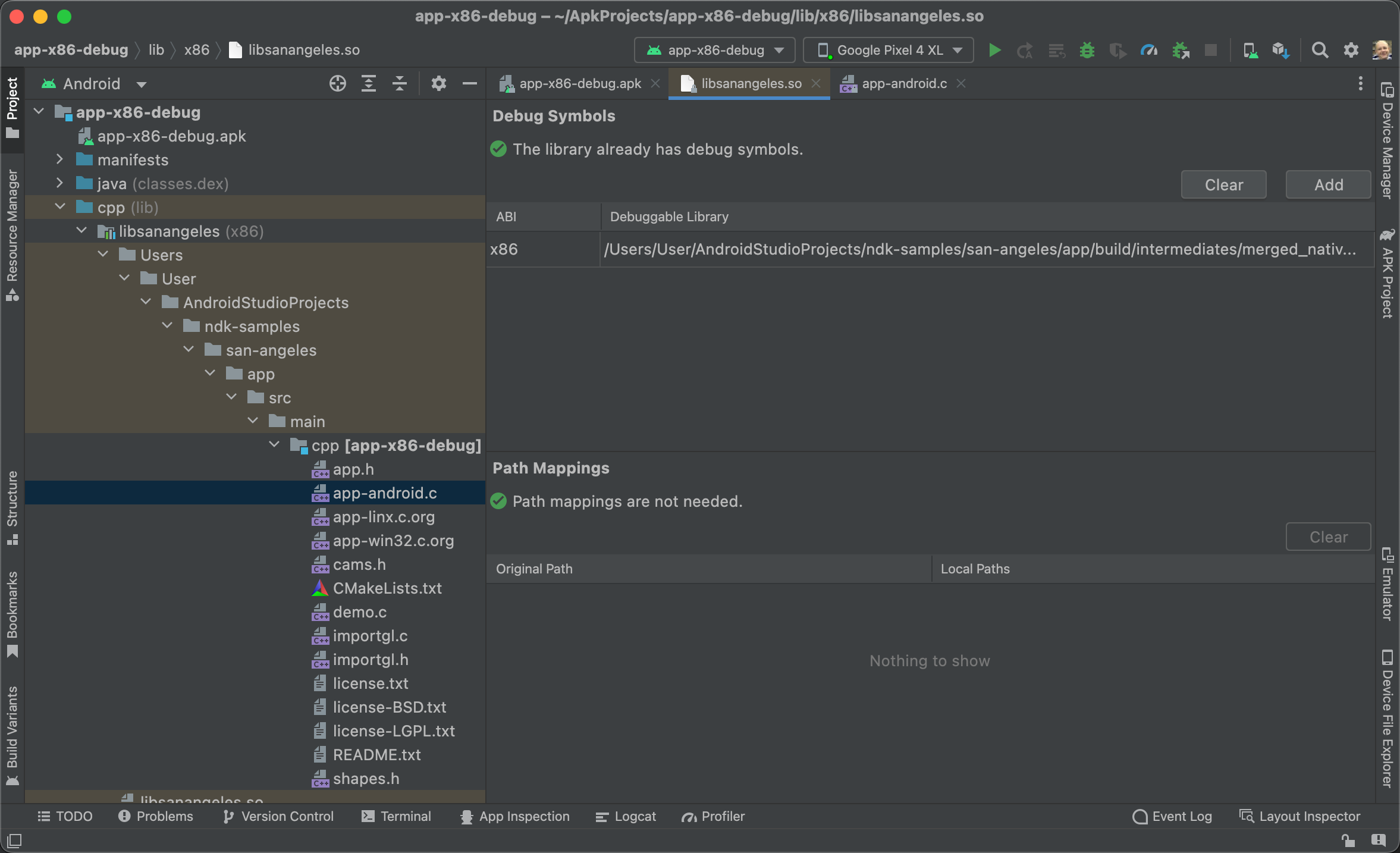Click the Attach Debugger to Android Process icon

pyautogui.click(x=1184, y=49)
